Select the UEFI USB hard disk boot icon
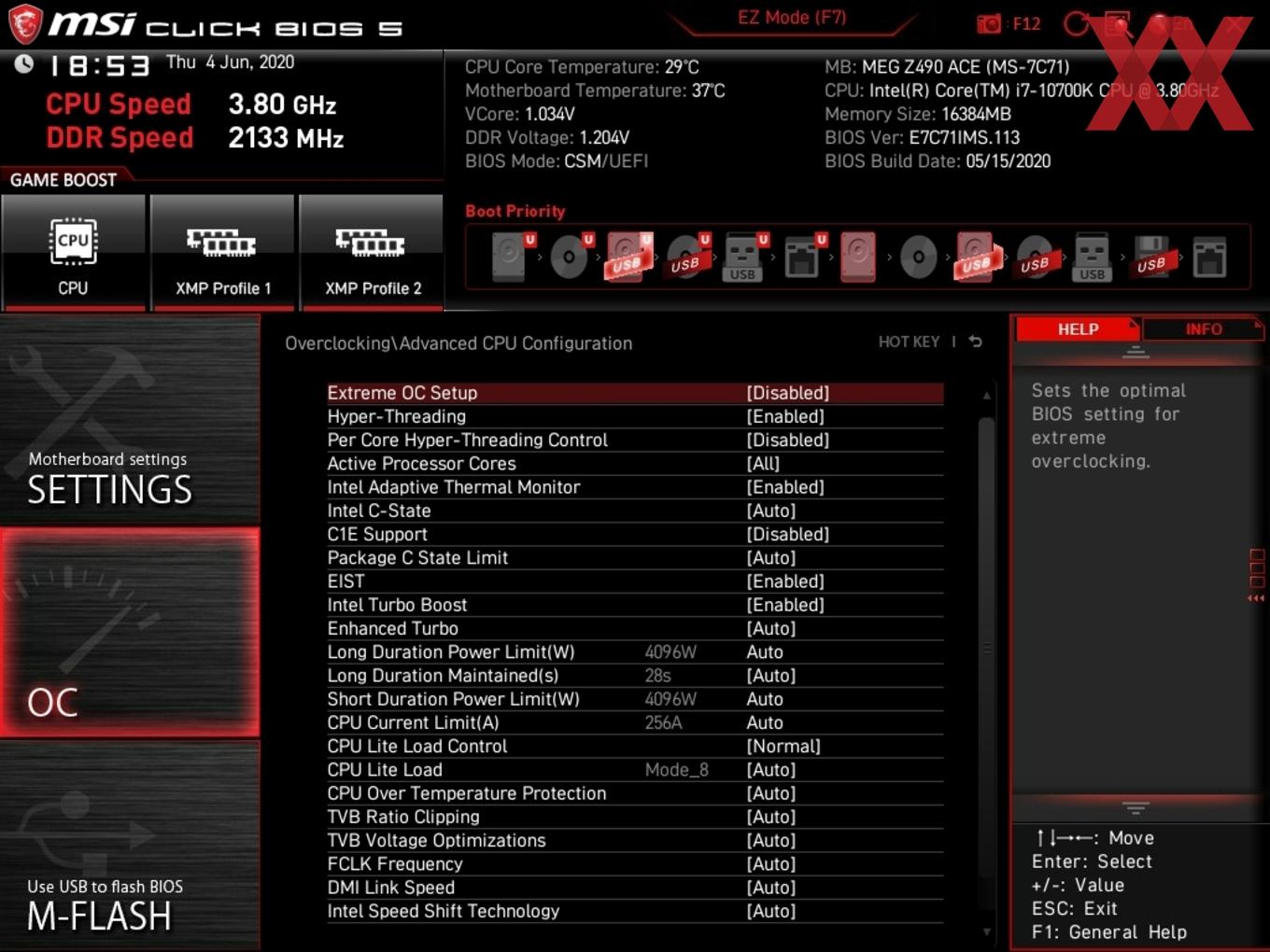The image size is (1270, 952). [628, 257]
